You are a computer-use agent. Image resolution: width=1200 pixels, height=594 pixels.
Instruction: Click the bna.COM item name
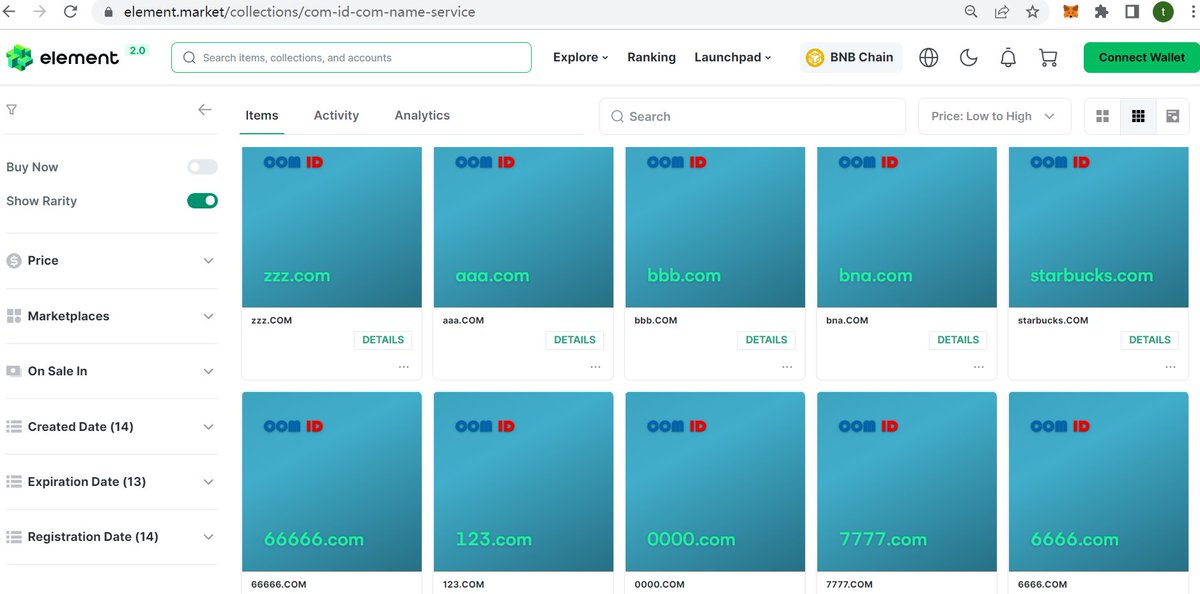(x=848, y=321)
